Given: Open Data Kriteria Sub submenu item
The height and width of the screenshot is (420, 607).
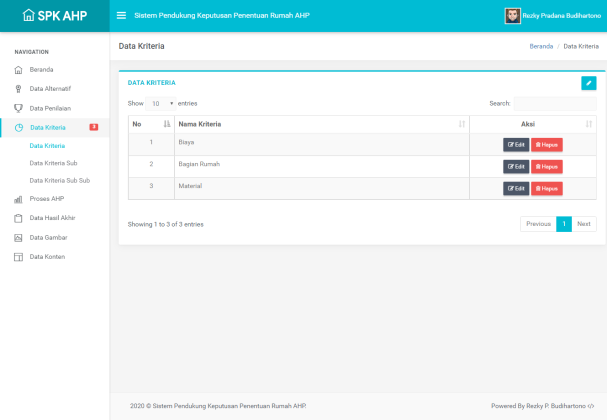Looking at the screenshot, I should tap(54, 163).
